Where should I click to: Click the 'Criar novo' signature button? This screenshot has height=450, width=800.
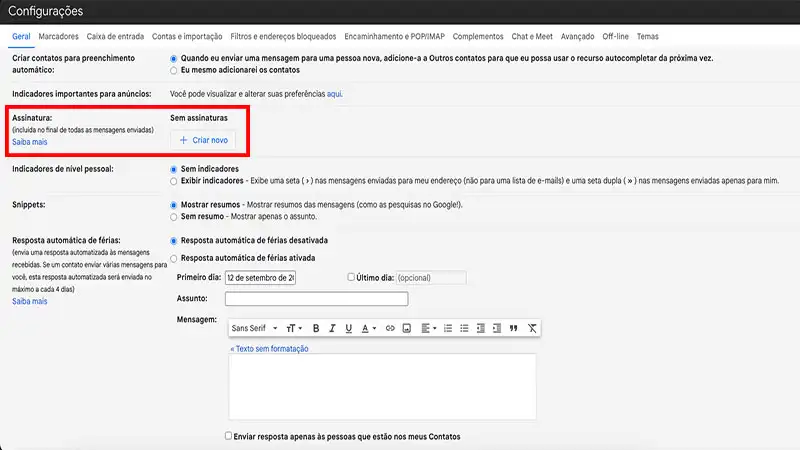coord(204,140)
